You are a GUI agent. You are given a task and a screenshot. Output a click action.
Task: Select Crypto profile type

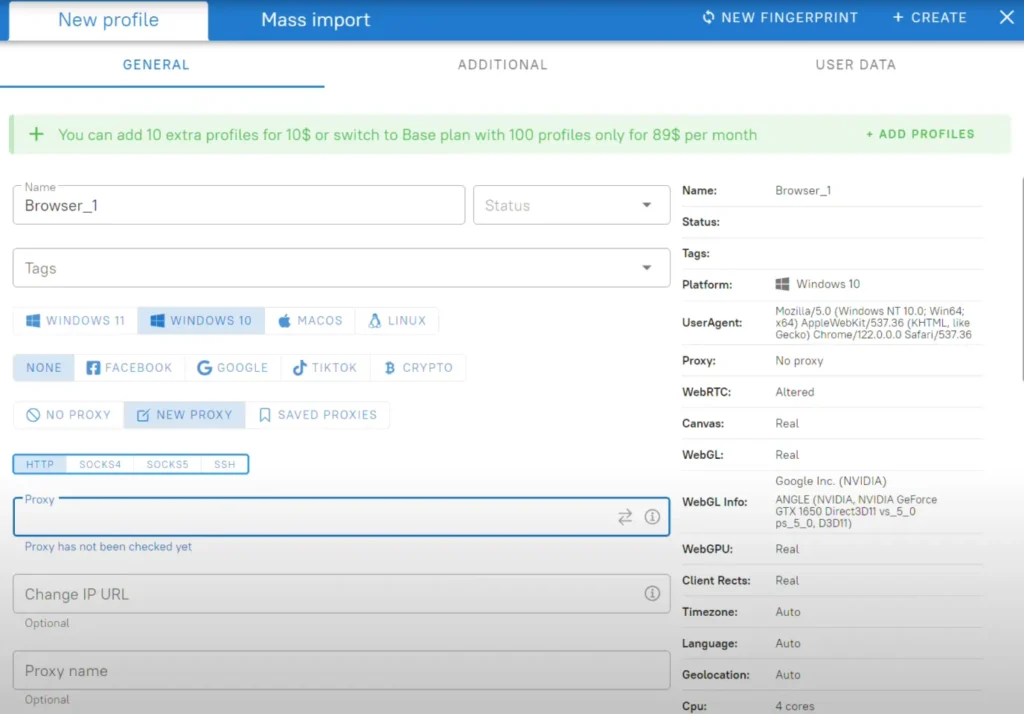tap(418, 368)
